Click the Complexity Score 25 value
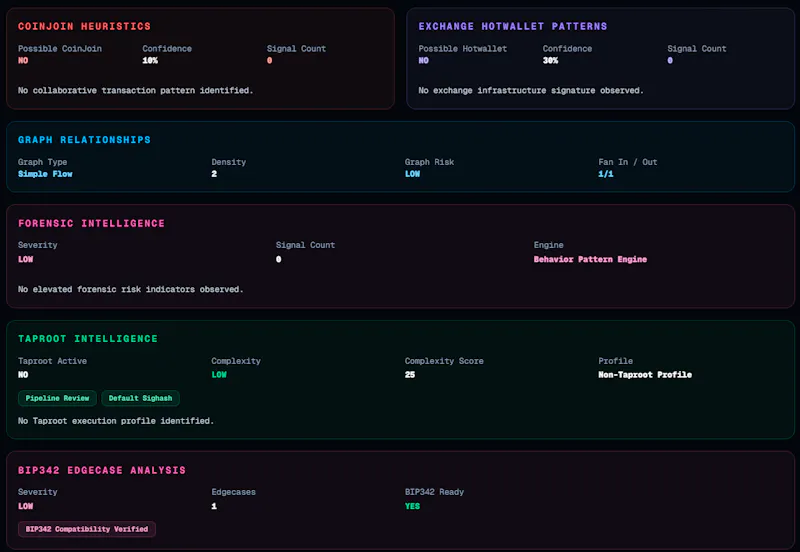This screenshot has width=800, height=552. pyautogui.click(x=410, y=374)
